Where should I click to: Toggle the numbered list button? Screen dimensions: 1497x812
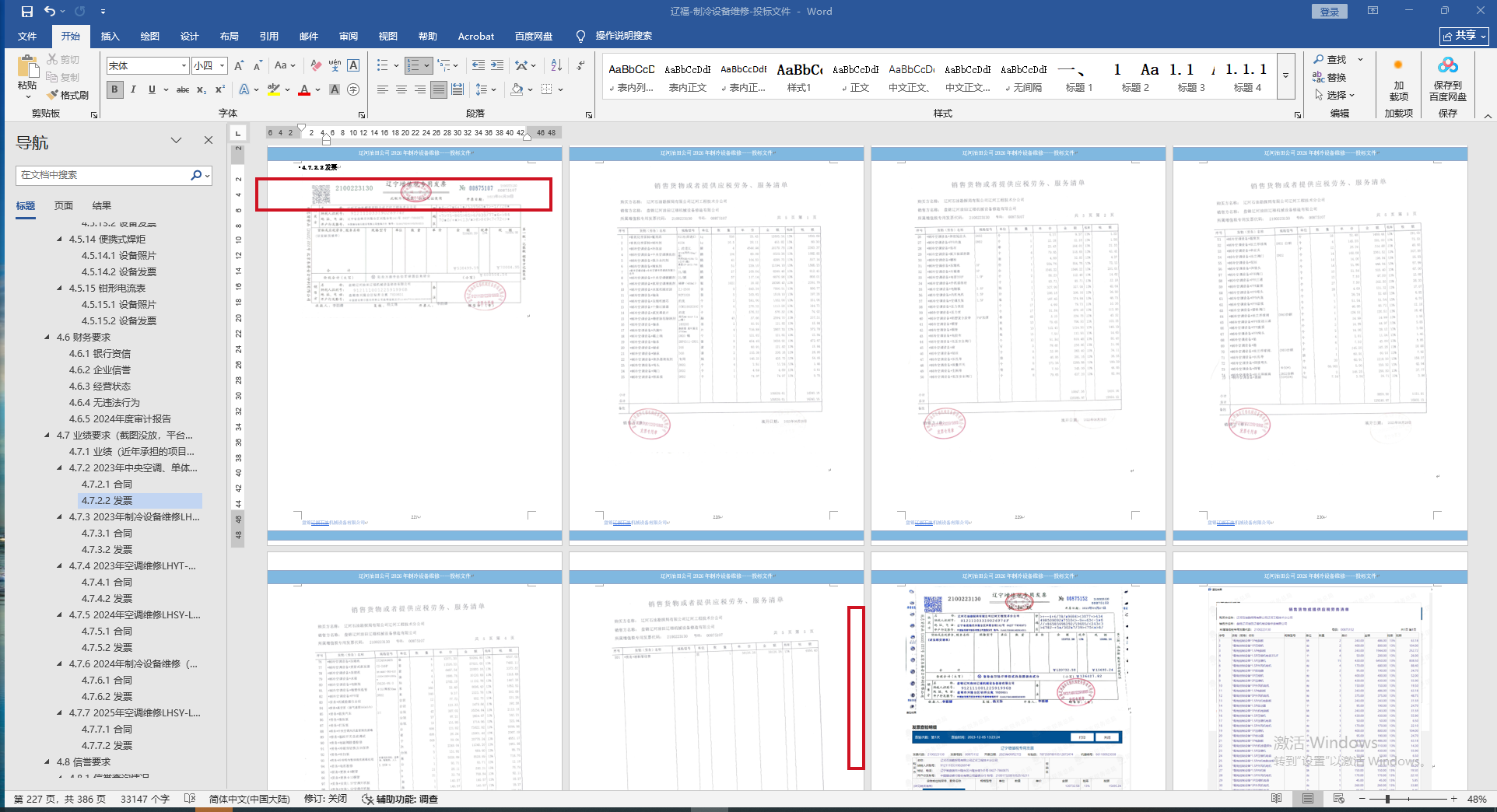tap(414, 65)
